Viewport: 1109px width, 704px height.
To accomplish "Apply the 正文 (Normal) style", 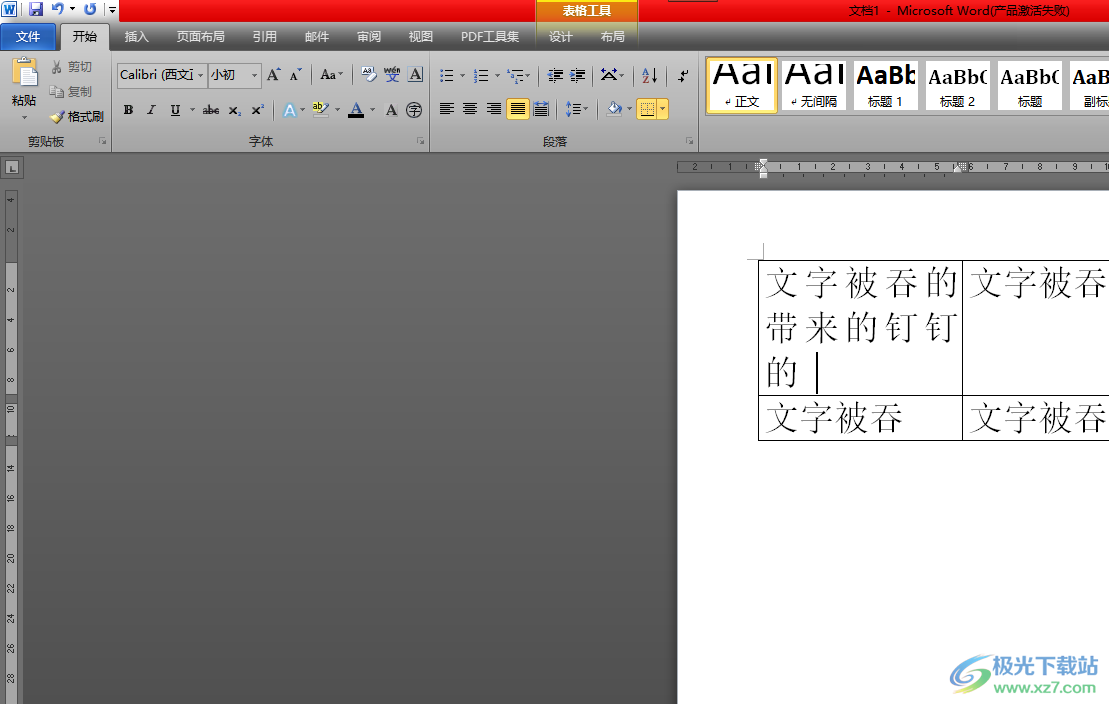I will 742,86.
